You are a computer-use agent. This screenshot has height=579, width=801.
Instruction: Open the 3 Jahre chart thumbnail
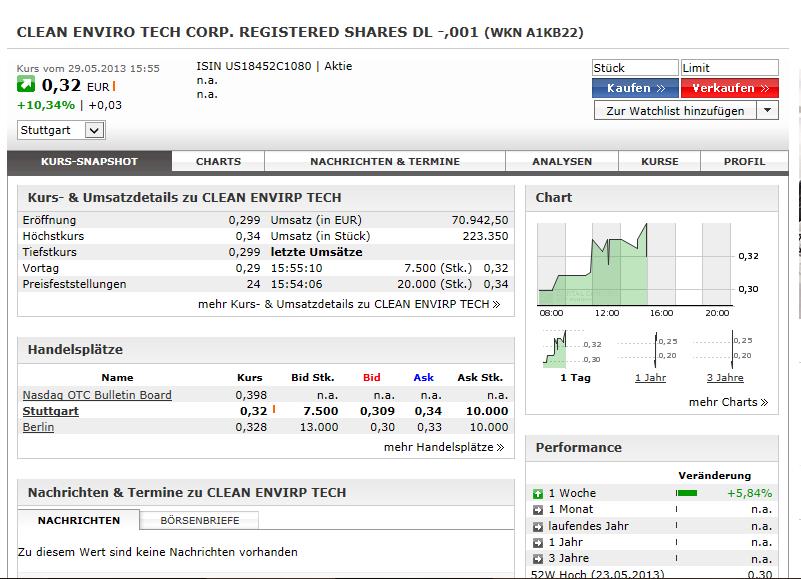click(x=725, y=350)
